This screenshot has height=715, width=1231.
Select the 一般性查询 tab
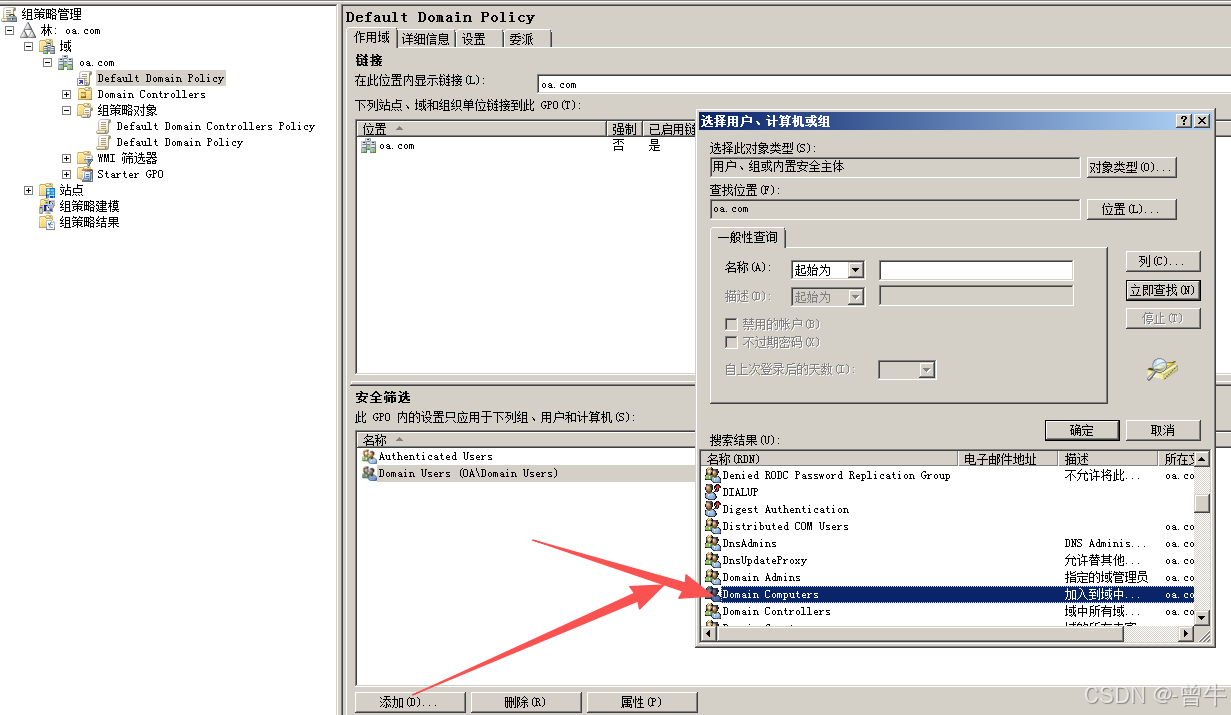click(749, 238)
